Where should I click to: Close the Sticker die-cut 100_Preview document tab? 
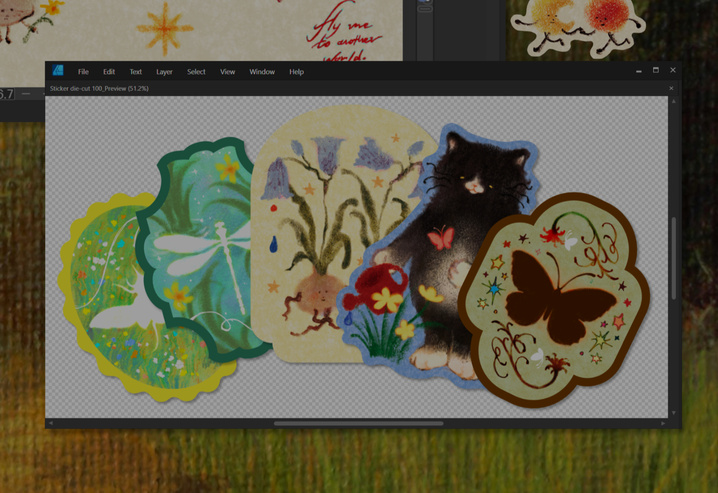coord(671,88)
